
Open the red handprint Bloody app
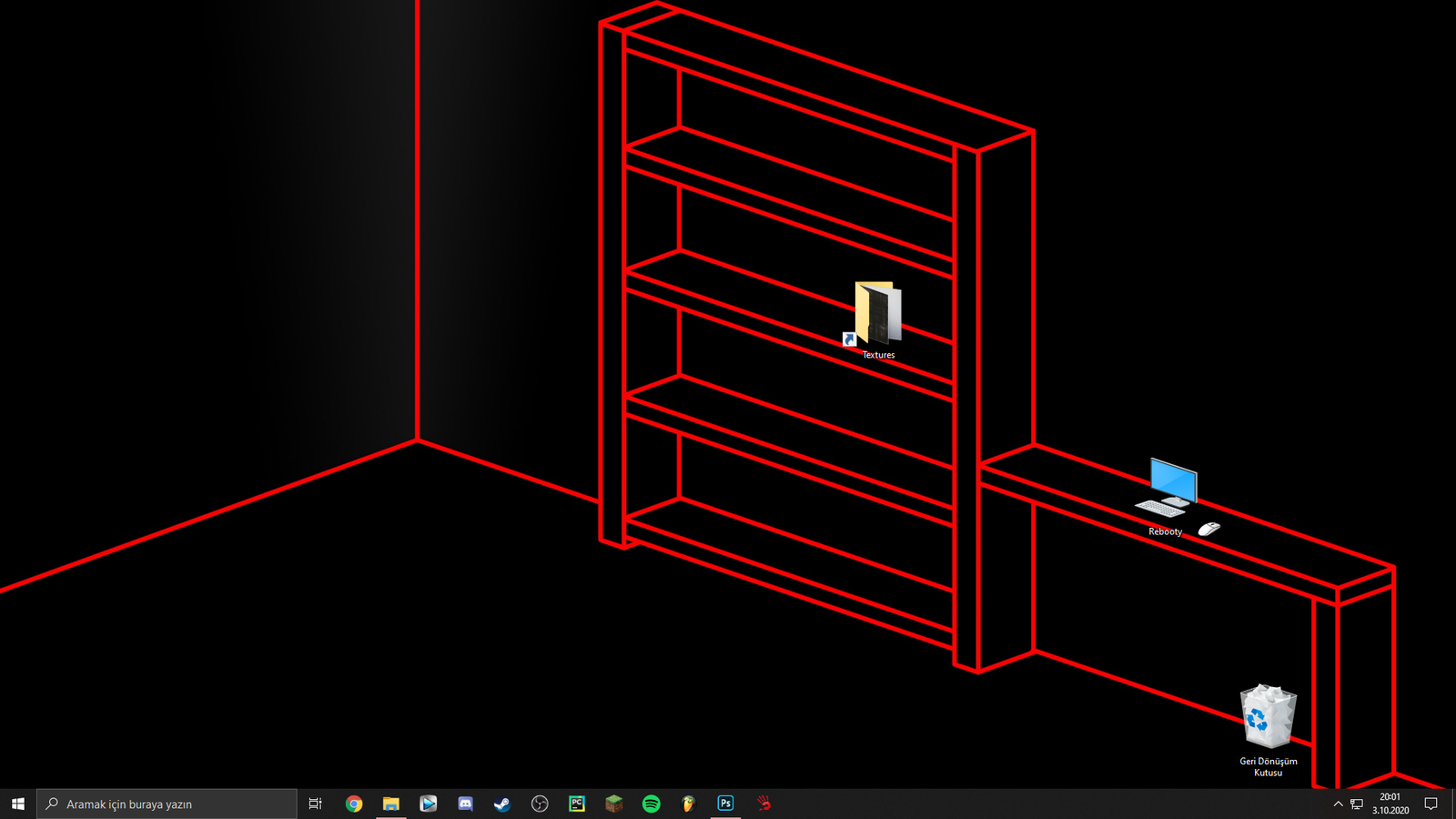[x=763, y=804]
